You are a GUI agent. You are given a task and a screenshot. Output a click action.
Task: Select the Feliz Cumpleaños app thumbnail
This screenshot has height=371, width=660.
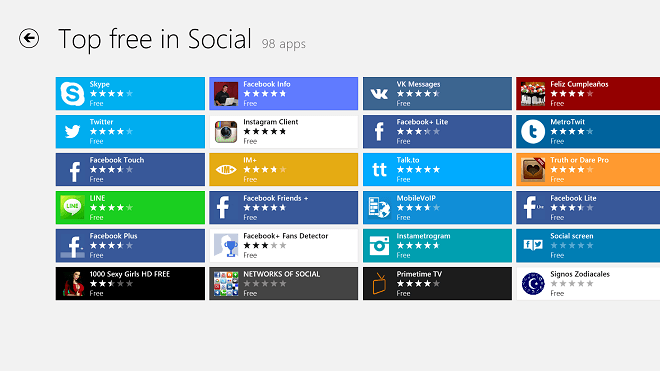click(533, 93)
